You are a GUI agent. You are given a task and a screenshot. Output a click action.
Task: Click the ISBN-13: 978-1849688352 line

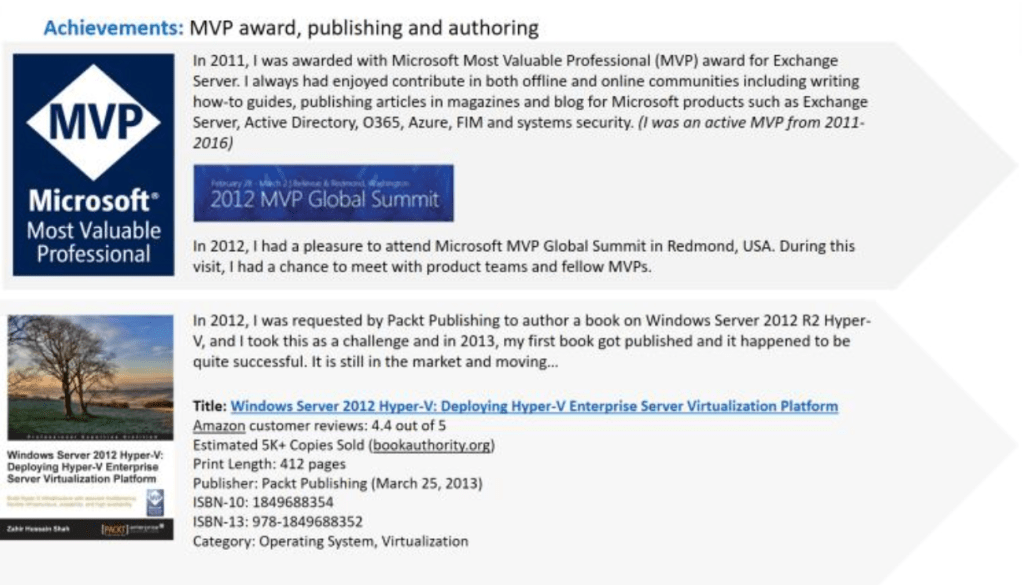coord(277,521)
